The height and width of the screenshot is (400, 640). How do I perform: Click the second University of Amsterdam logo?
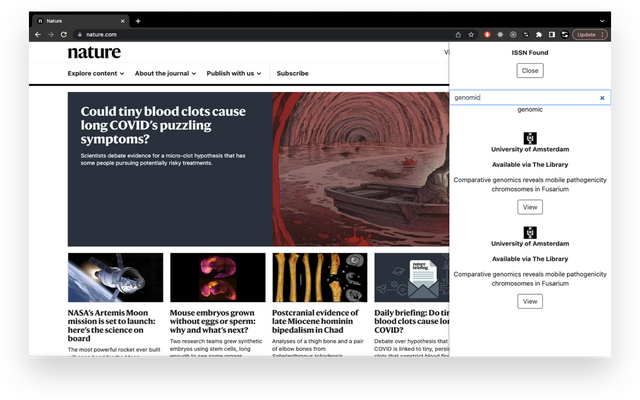coord(530,232)
